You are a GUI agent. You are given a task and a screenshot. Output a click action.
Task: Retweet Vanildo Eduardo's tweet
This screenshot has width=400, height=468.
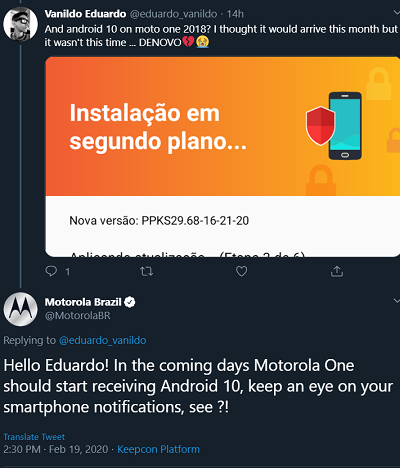146,271
